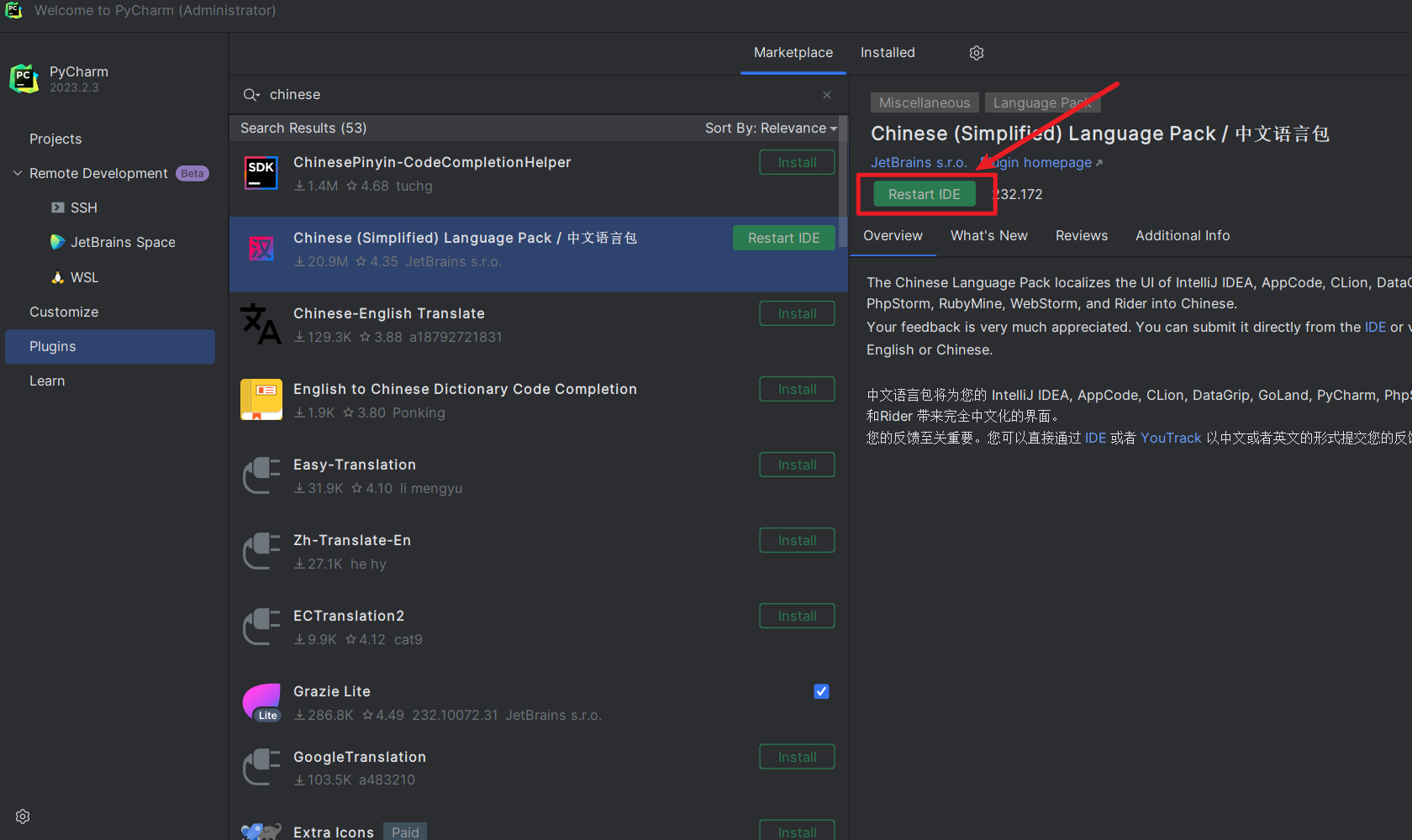Select SSH remote development entry

tap(84, 207)
